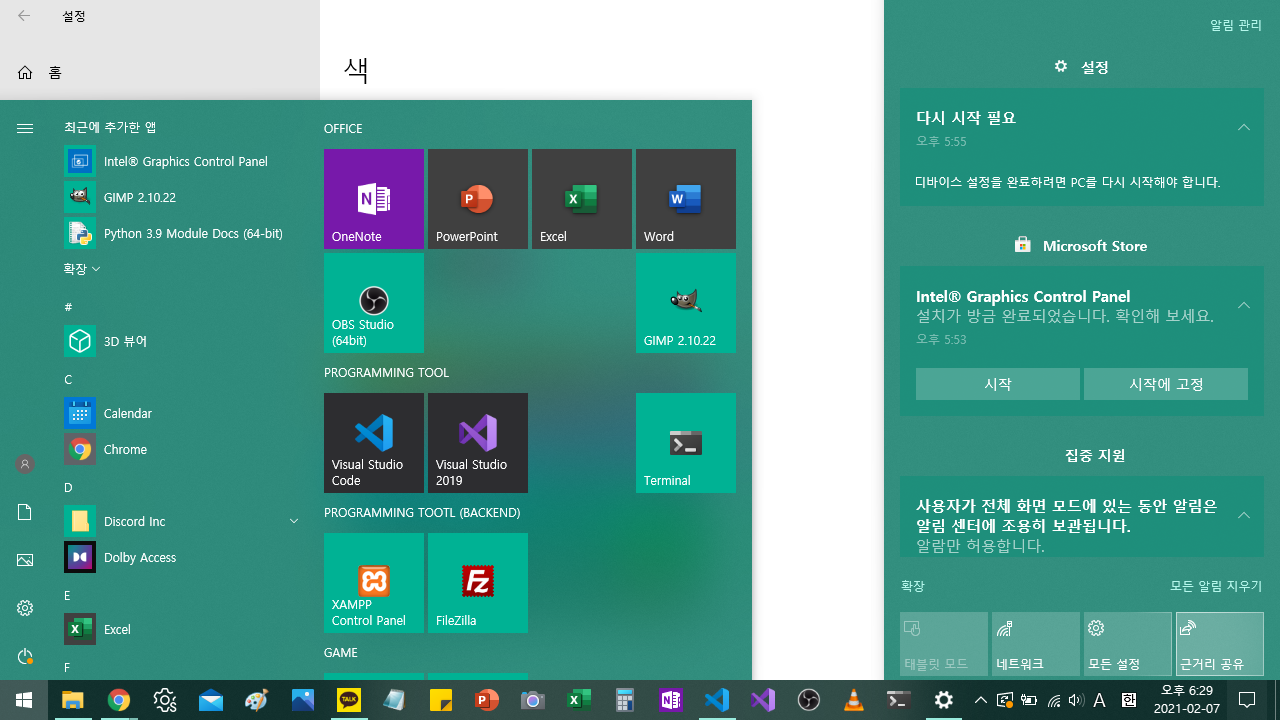
Task: Click the D letter header in app list
Action: (x=68, y=487)
